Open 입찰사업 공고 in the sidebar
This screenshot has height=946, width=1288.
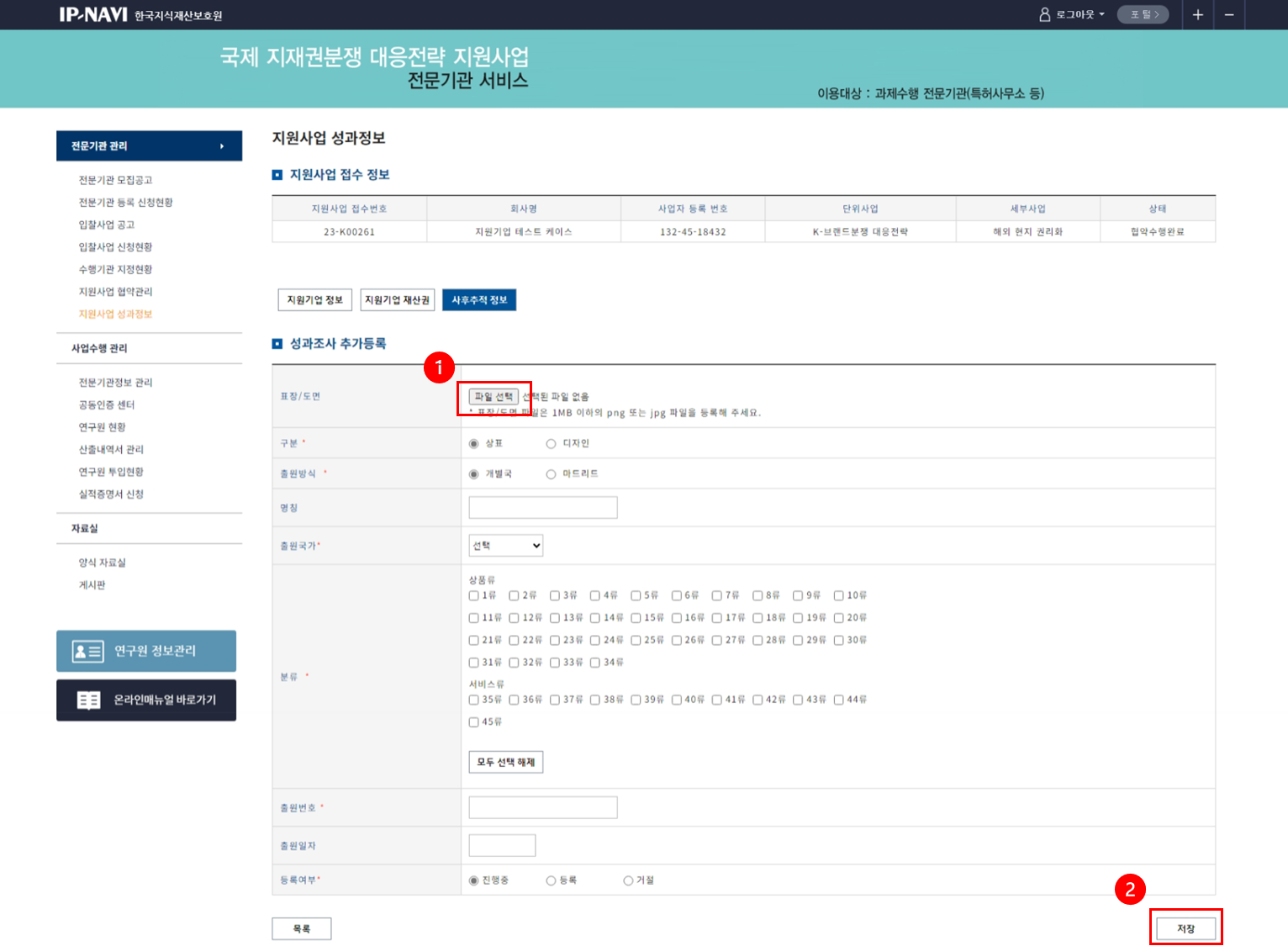(x=107, y=225)
